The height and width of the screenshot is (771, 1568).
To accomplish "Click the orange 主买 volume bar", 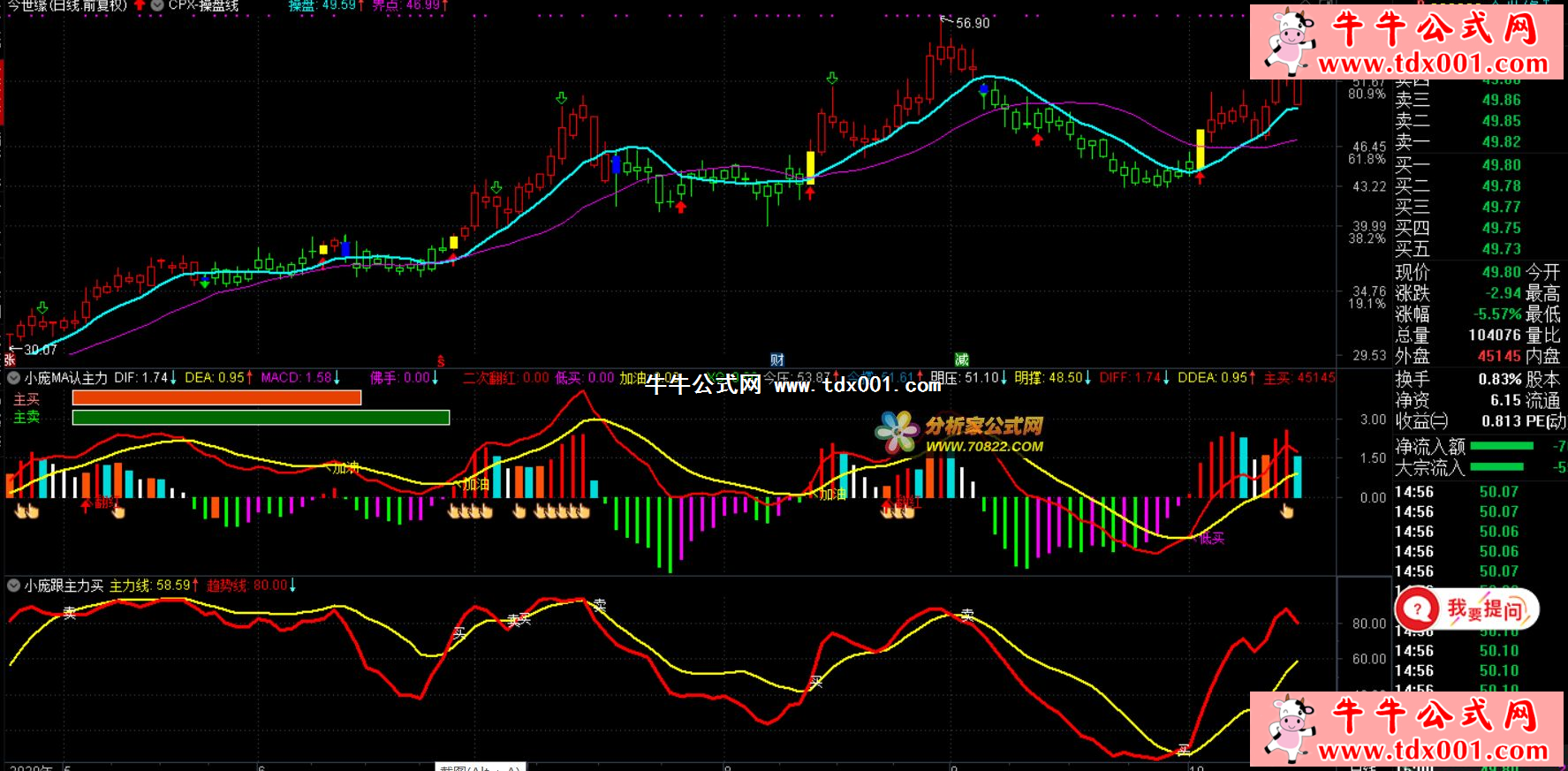I will [216, 398].
